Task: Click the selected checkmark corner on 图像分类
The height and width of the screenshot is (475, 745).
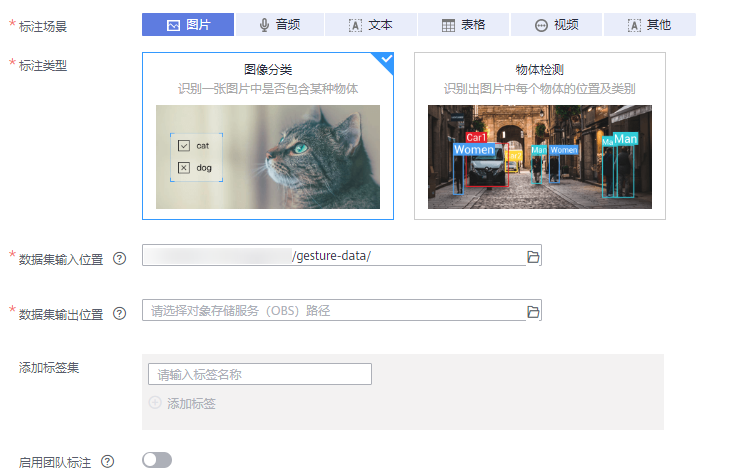Action: pyautogui.click(x=386, y=60)
